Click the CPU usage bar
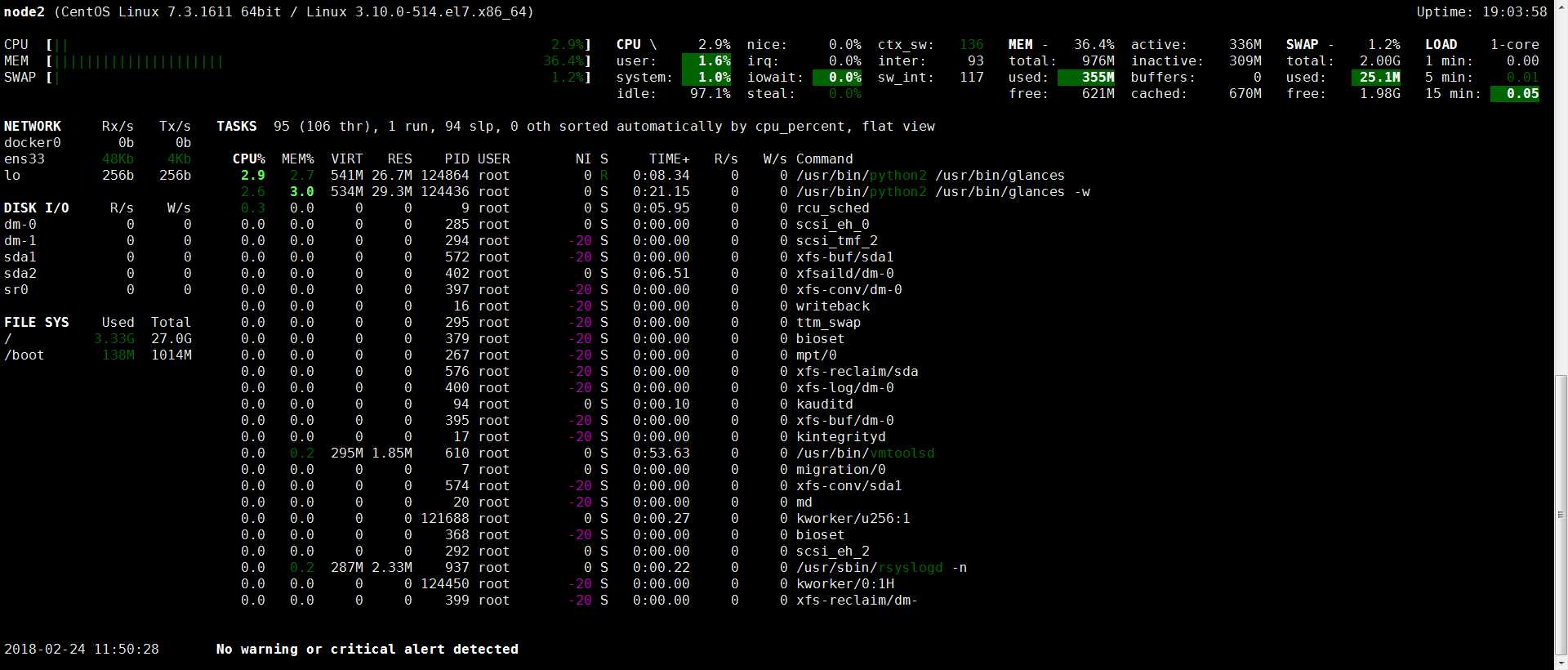 pyautogui.click(x=318, y=45)
